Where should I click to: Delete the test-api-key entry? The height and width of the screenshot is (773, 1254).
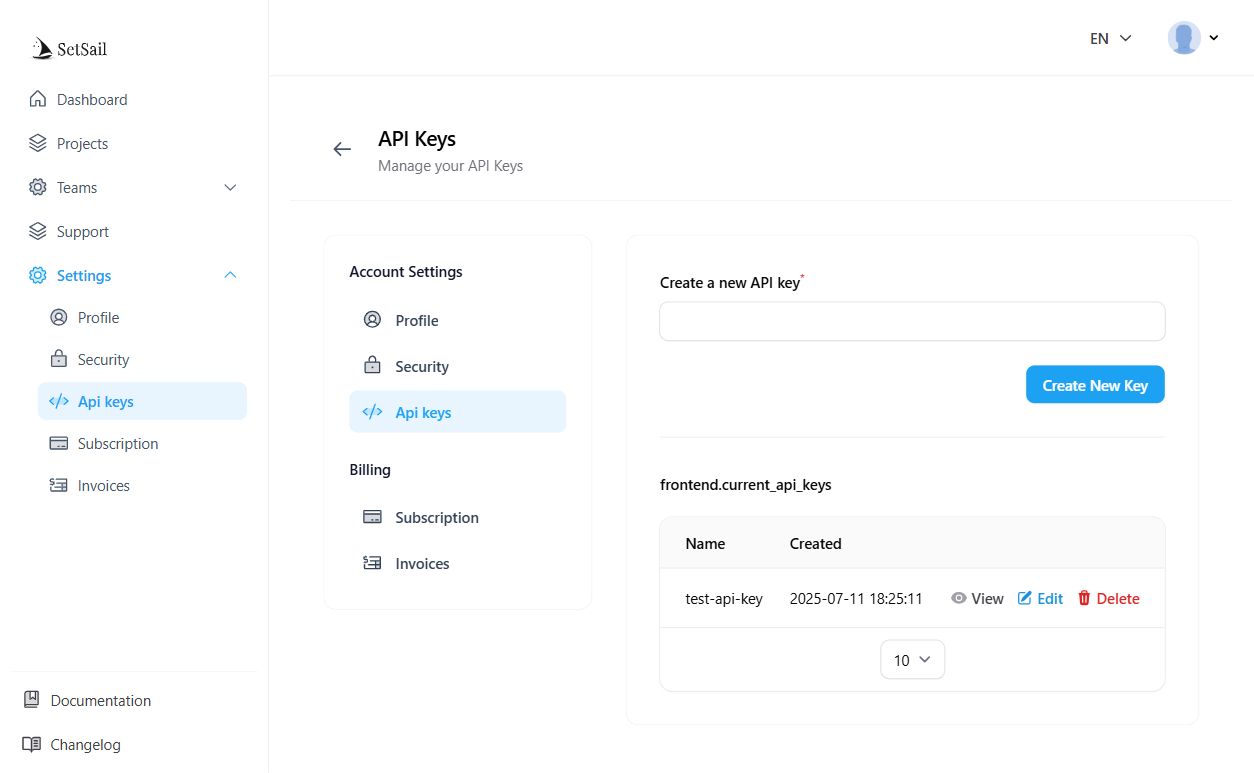click(1108, 599)
